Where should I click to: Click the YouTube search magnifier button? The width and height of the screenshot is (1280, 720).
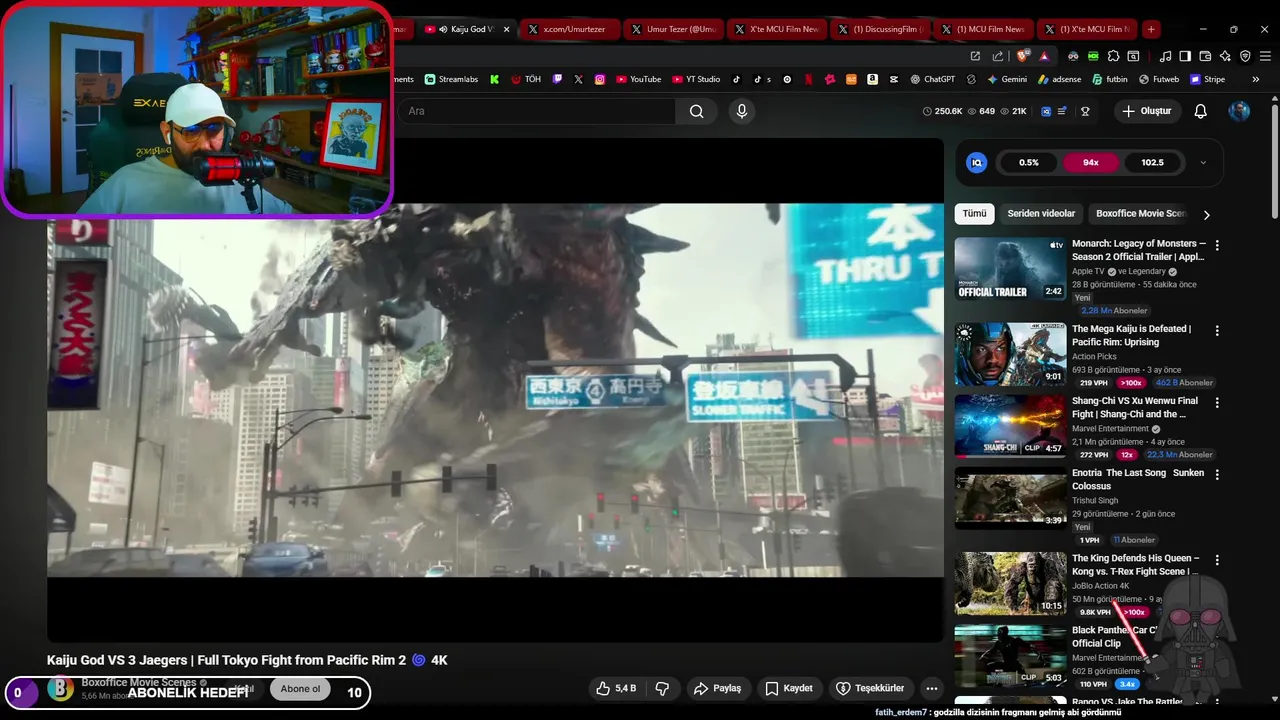point(697,111)
